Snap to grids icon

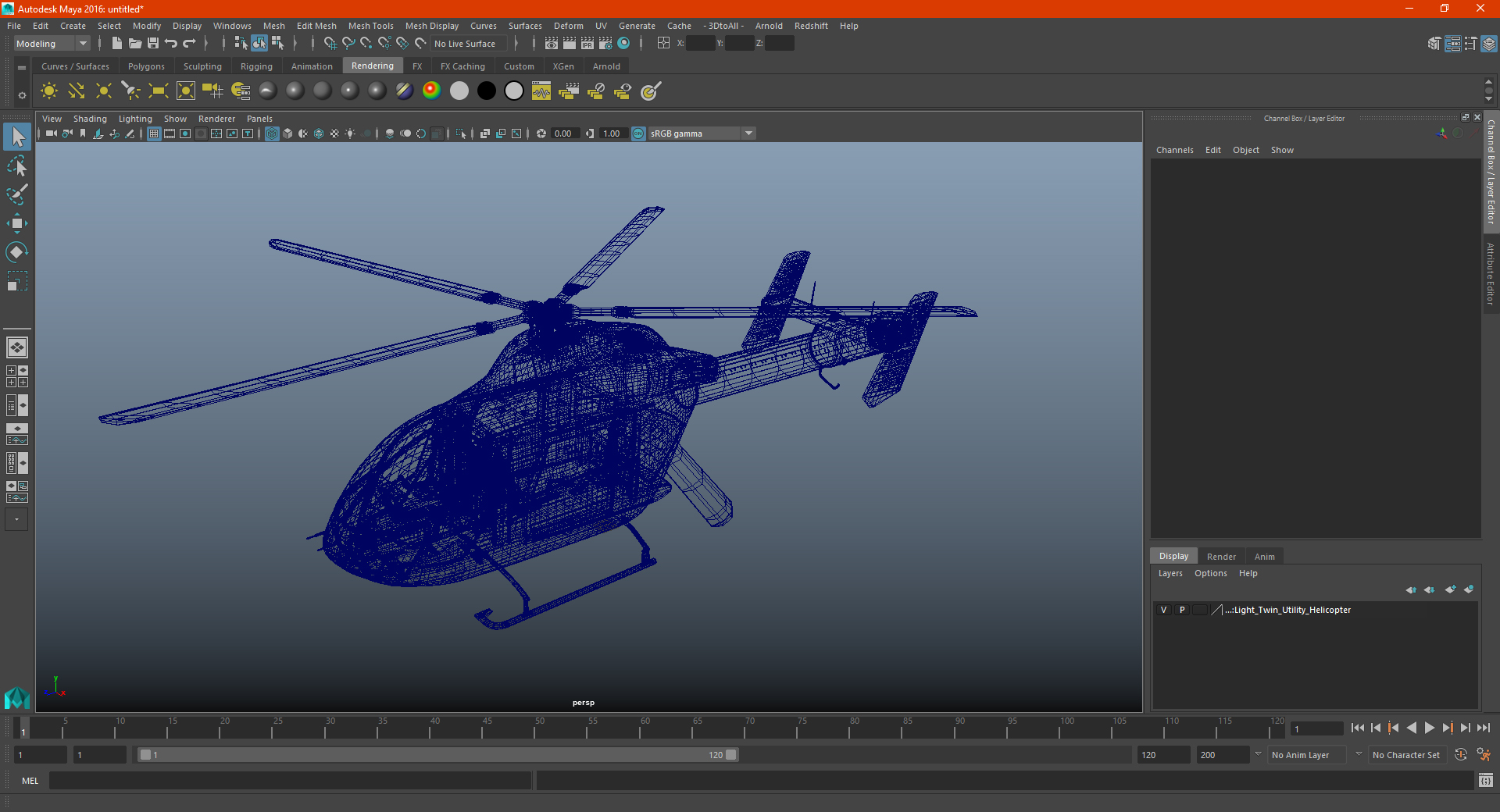tap(330, 44)
